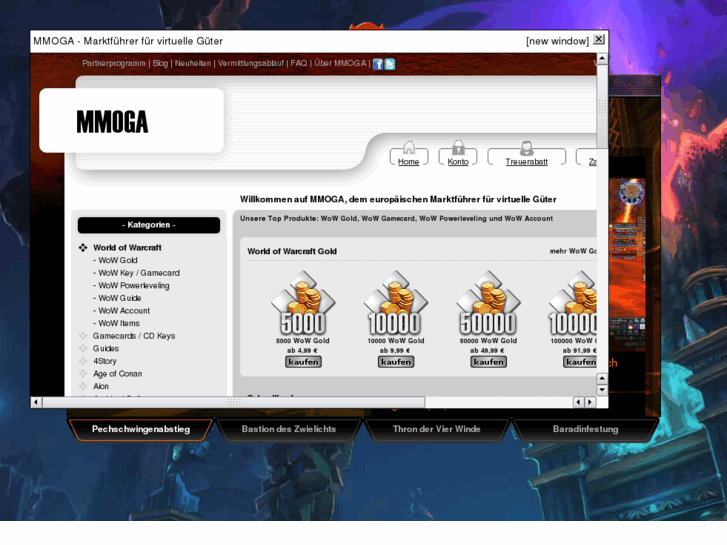Click the horizontal scrollbar thumb
The image size is (727, 545).
234,402
